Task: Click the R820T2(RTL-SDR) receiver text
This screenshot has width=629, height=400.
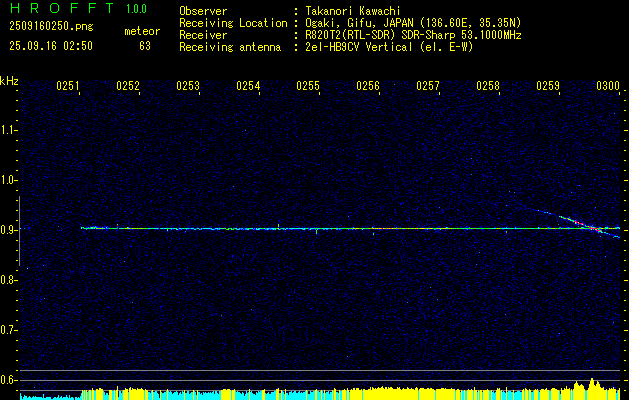Action: pyautogui.click(x=413, y=35)
